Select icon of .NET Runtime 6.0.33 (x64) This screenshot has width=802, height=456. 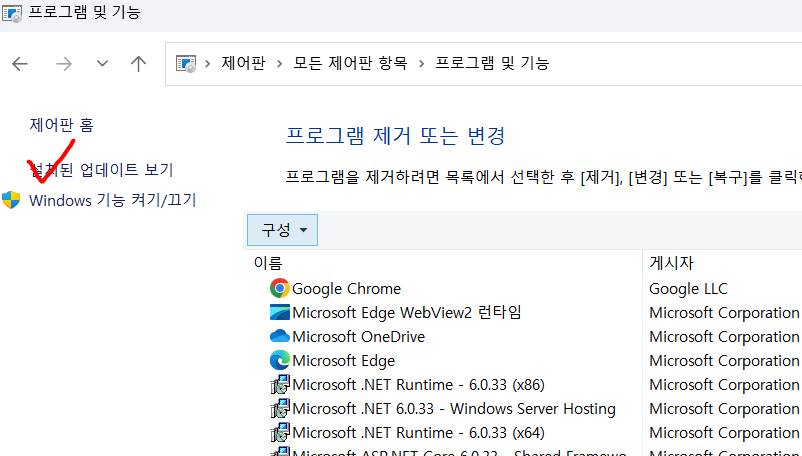tap(280, 432)
